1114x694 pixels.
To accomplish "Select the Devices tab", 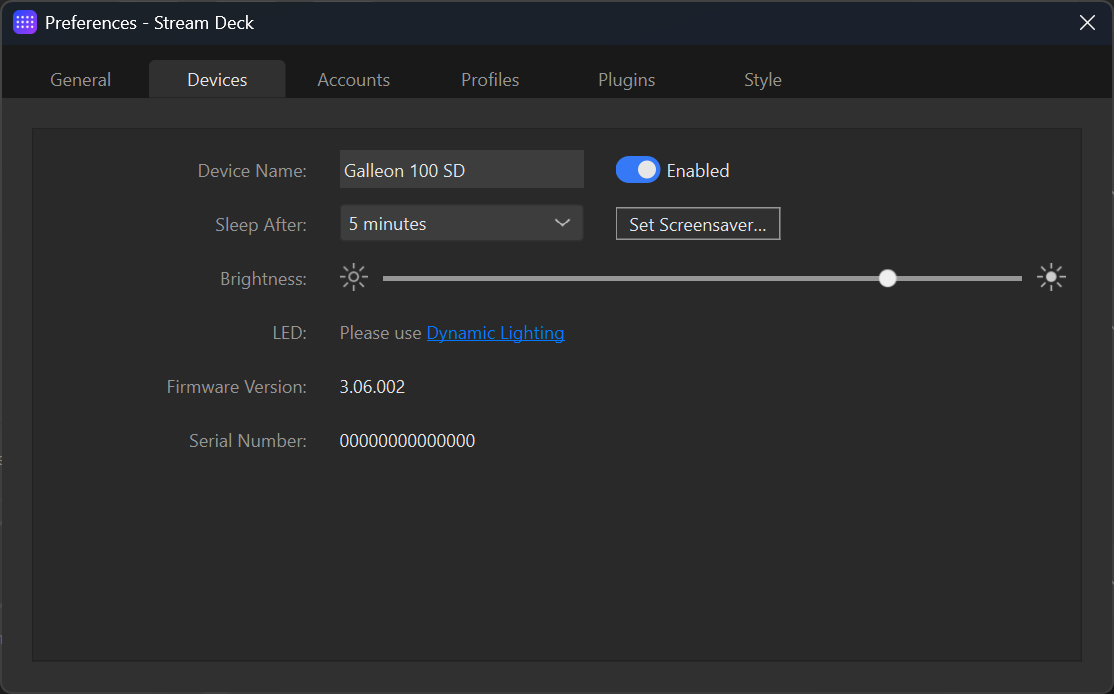I will tap(216, 79).
